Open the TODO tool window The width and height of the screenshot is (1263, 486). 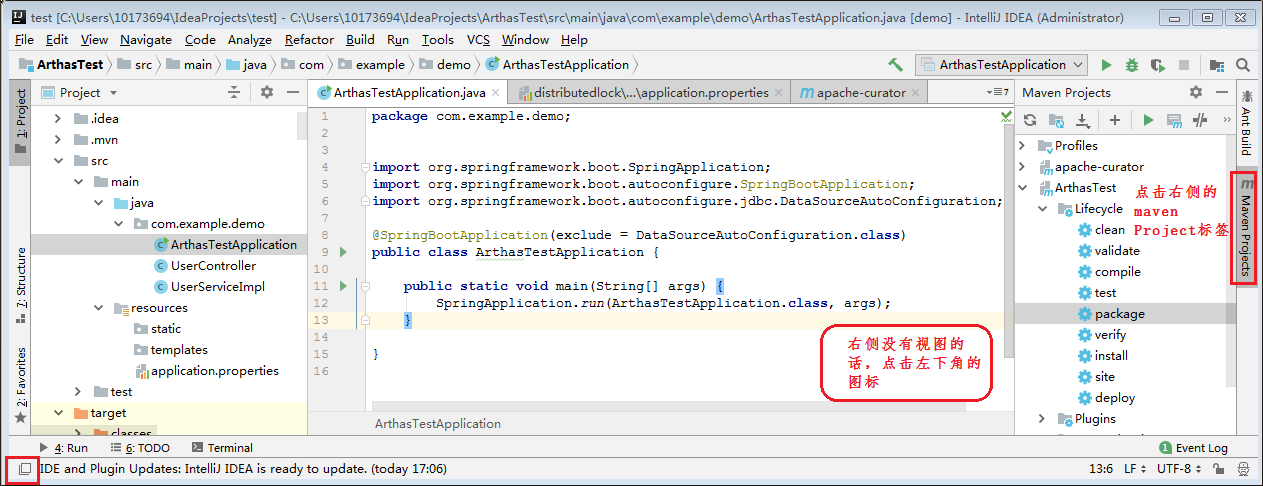(x=139, y=448)
